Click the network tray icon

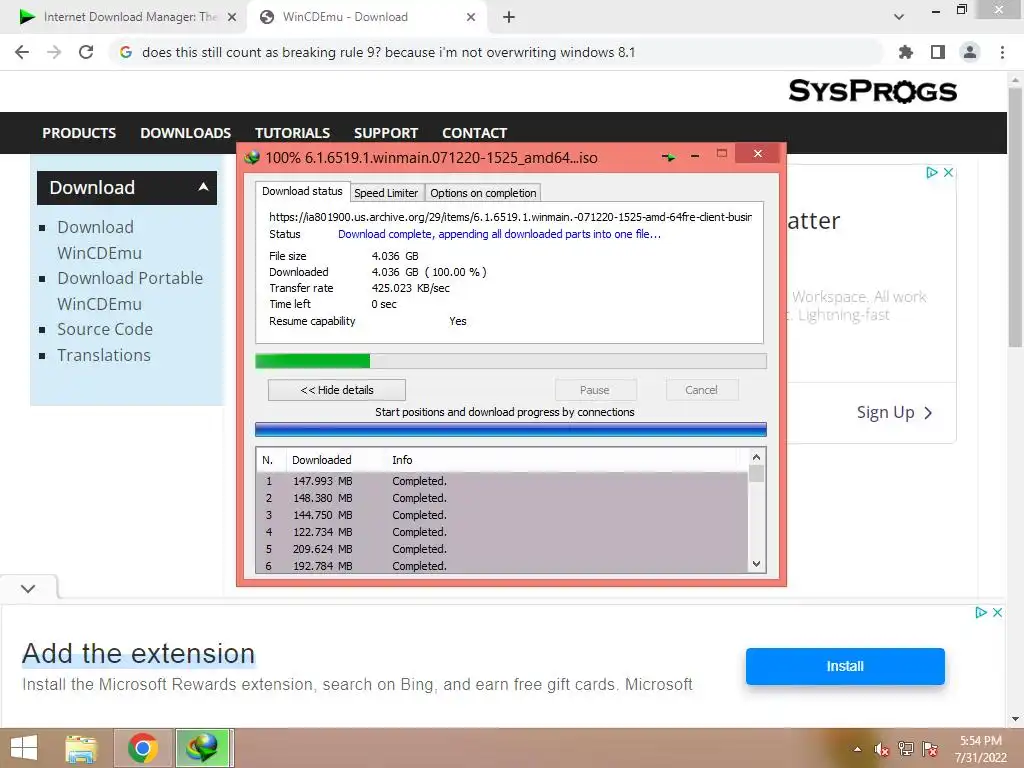tap(906, 749)
